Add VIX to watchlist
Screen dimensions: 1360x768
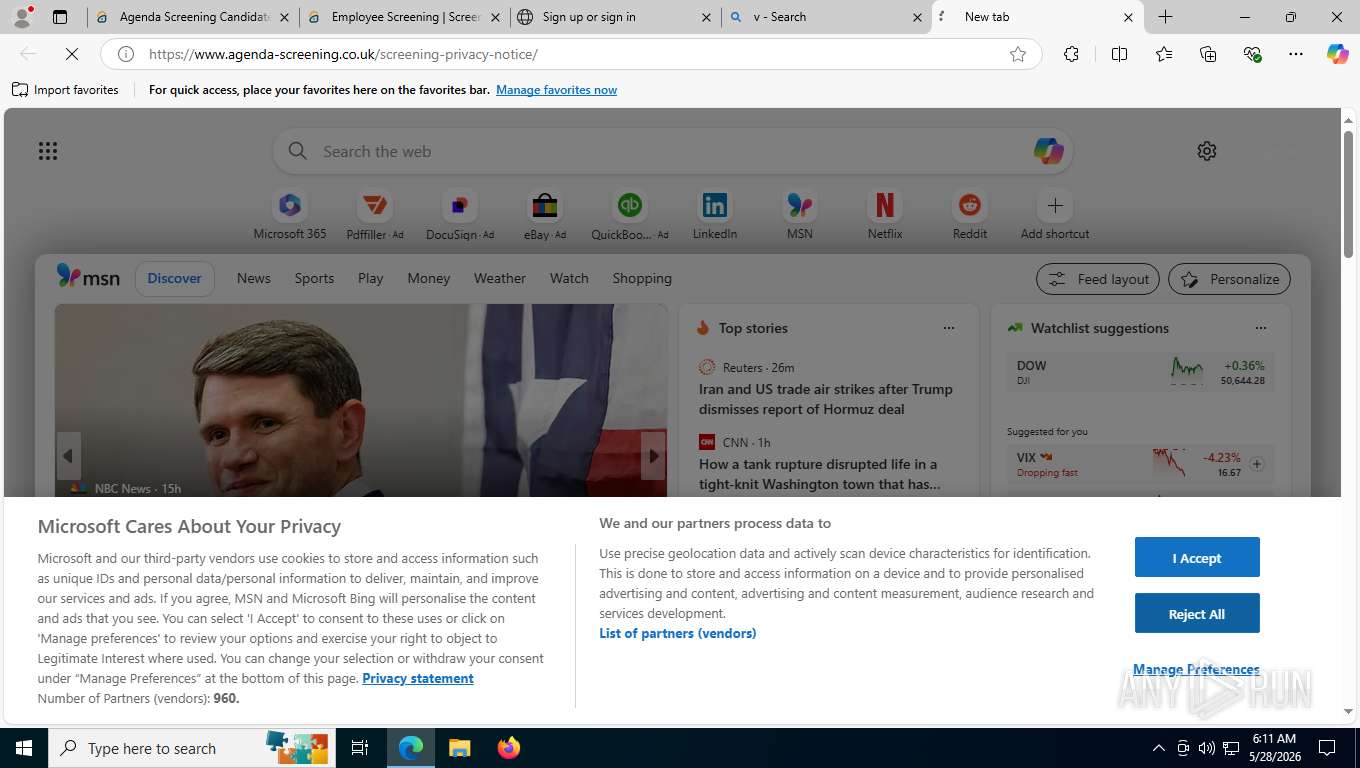[1257, 464]
